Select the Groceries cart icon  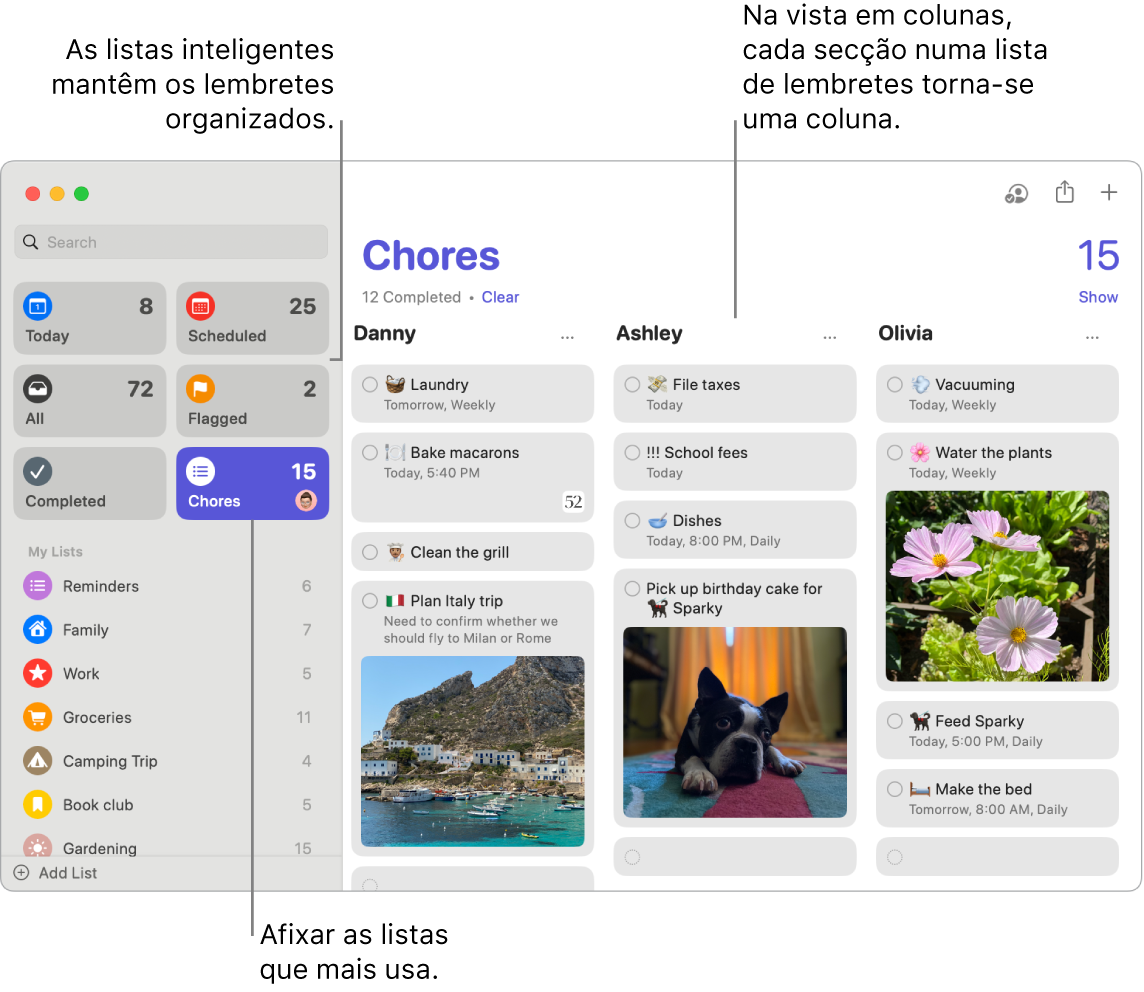coord(37,717)
